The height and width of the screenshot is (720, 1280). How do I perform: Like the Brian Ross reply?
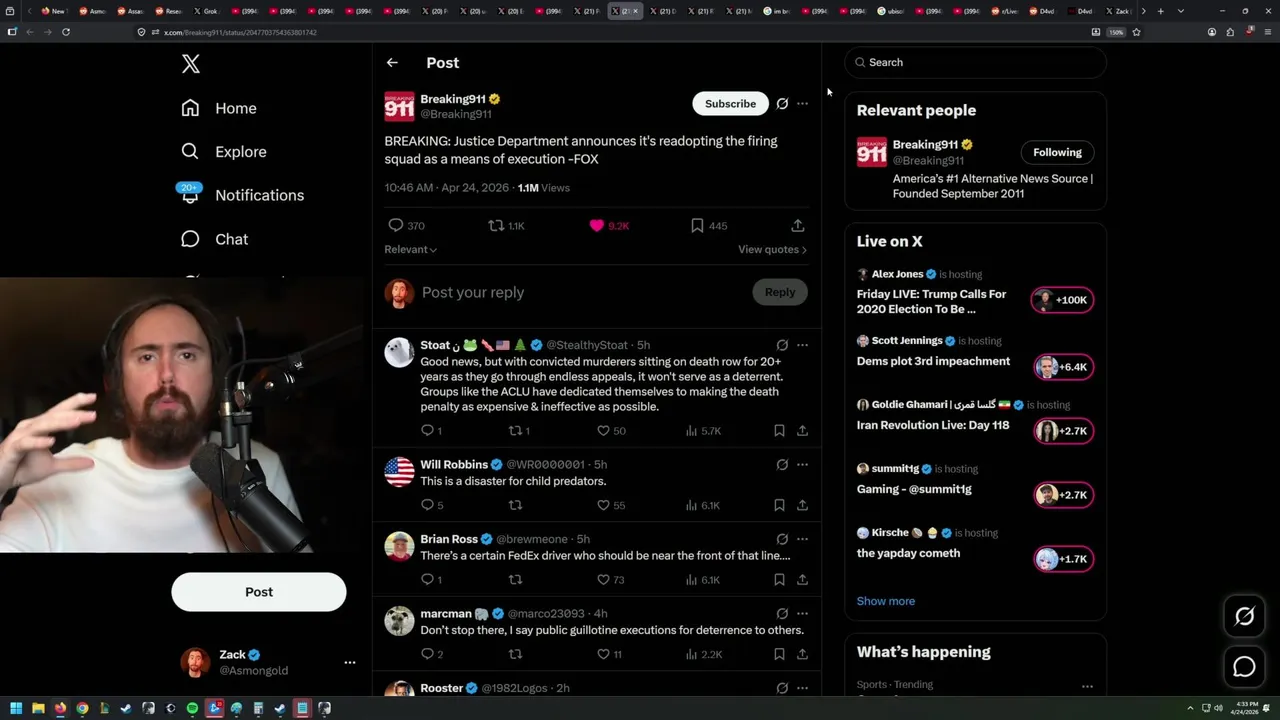603,580
